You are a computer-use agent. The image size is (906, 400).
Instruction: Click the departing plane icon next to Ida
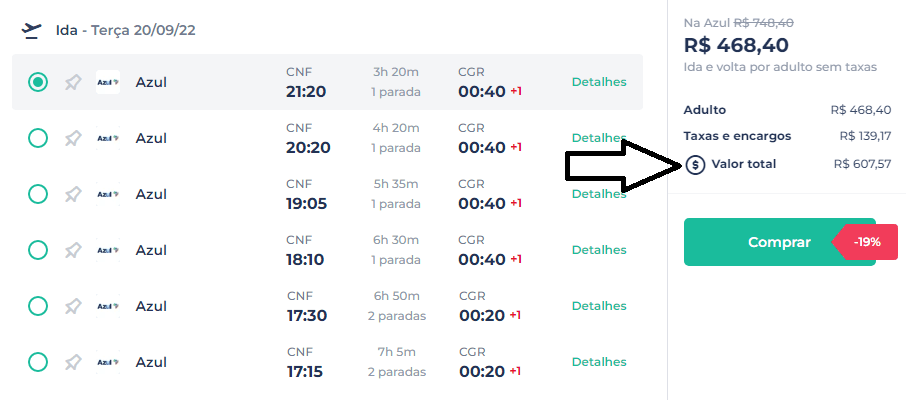[x=32, y=30]
